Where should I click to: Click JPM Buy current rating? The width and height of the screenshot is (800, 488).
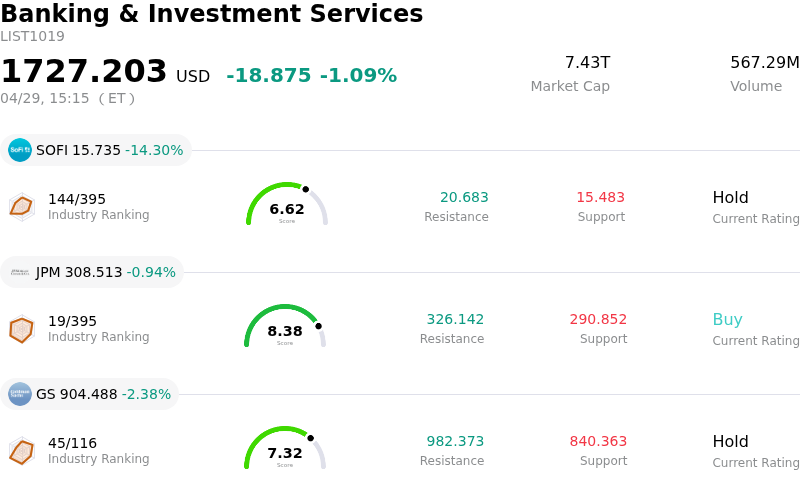pos(727,320)
